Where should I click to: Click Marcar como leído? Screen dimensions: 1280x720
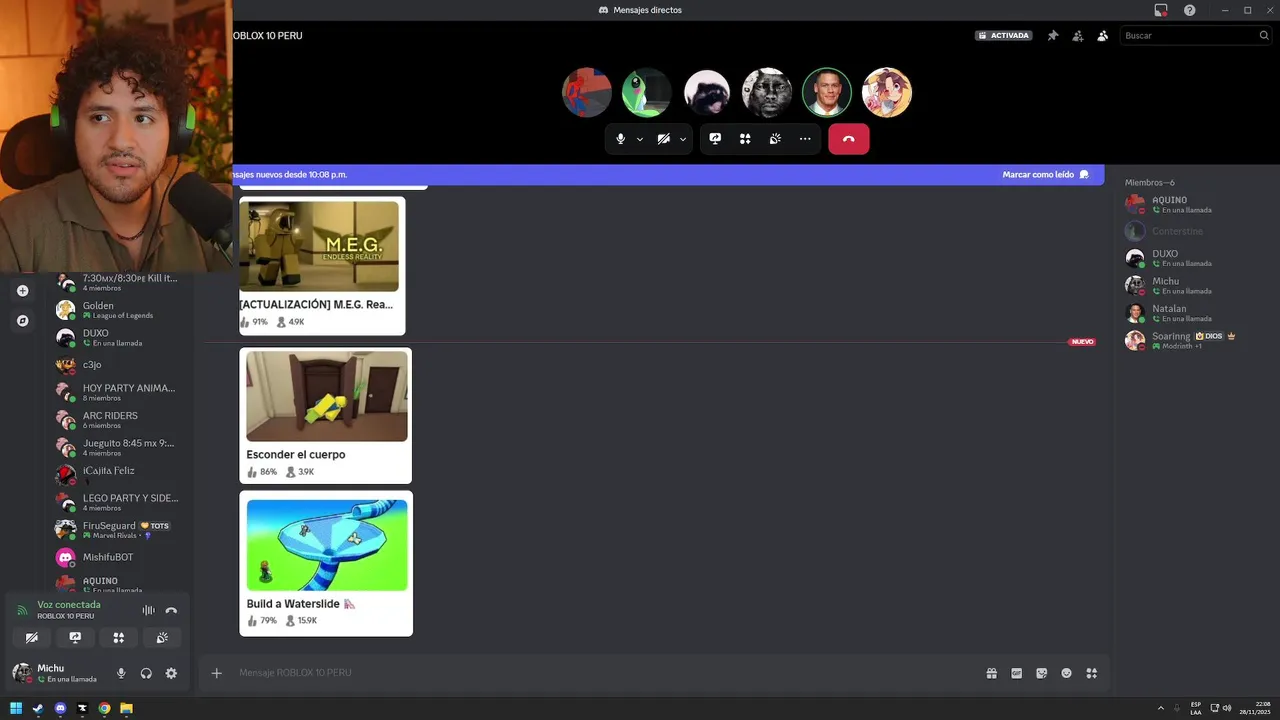[1045, 174]
